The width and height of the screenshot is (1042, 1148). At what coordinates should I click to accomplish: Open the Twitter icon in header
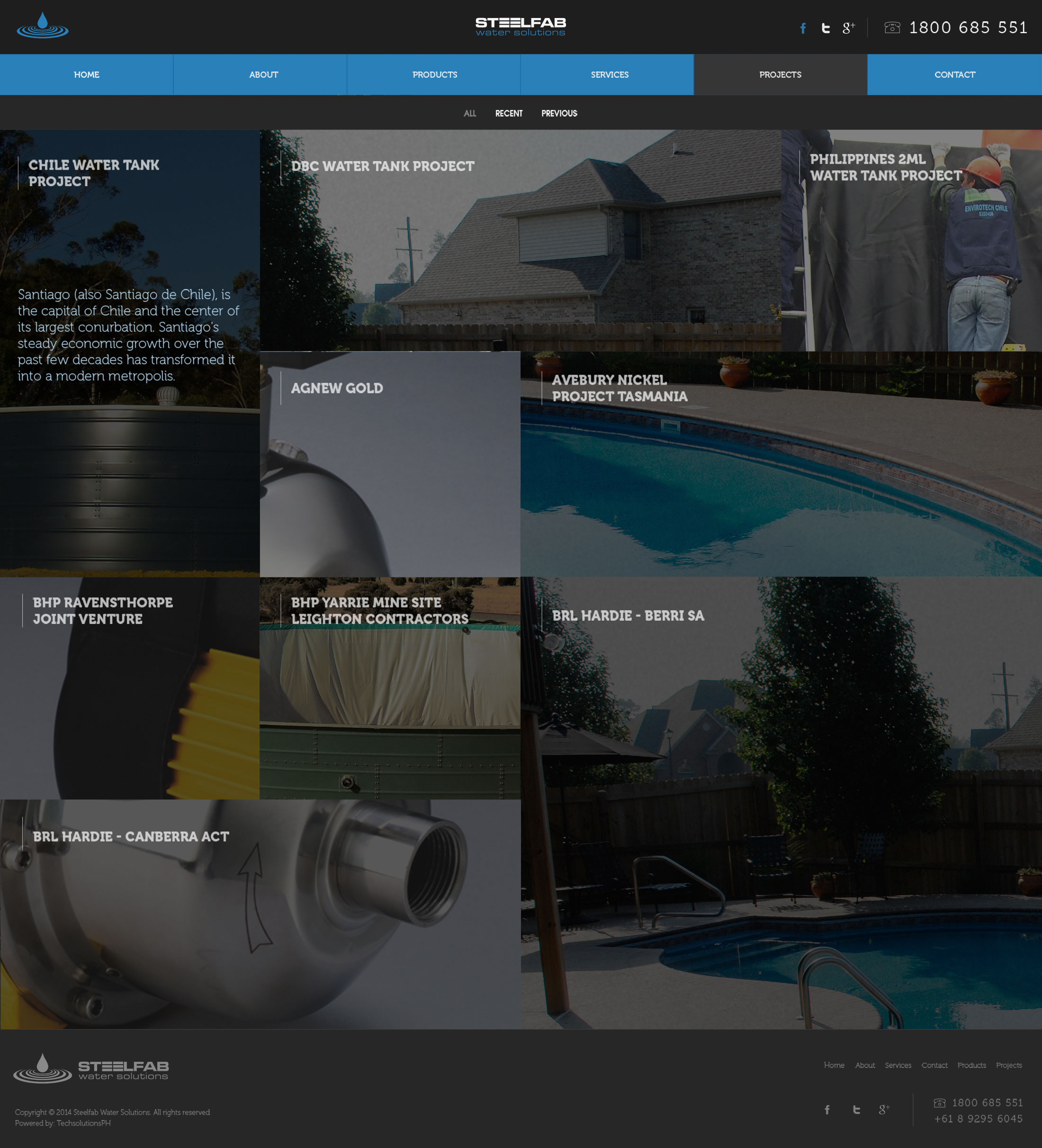826,28
